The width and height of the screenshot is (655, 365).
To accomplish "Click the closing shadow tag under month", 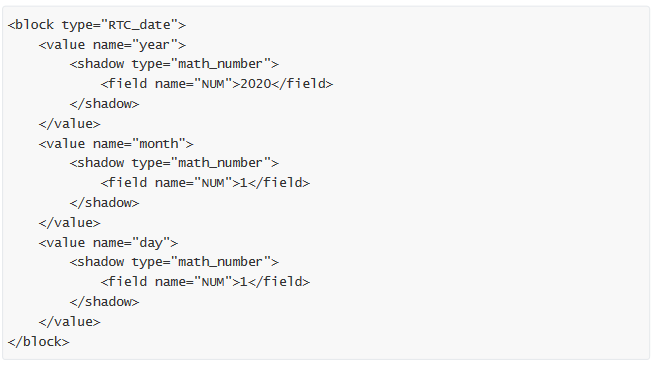I will pyautogui.click(x=104, y=203).
